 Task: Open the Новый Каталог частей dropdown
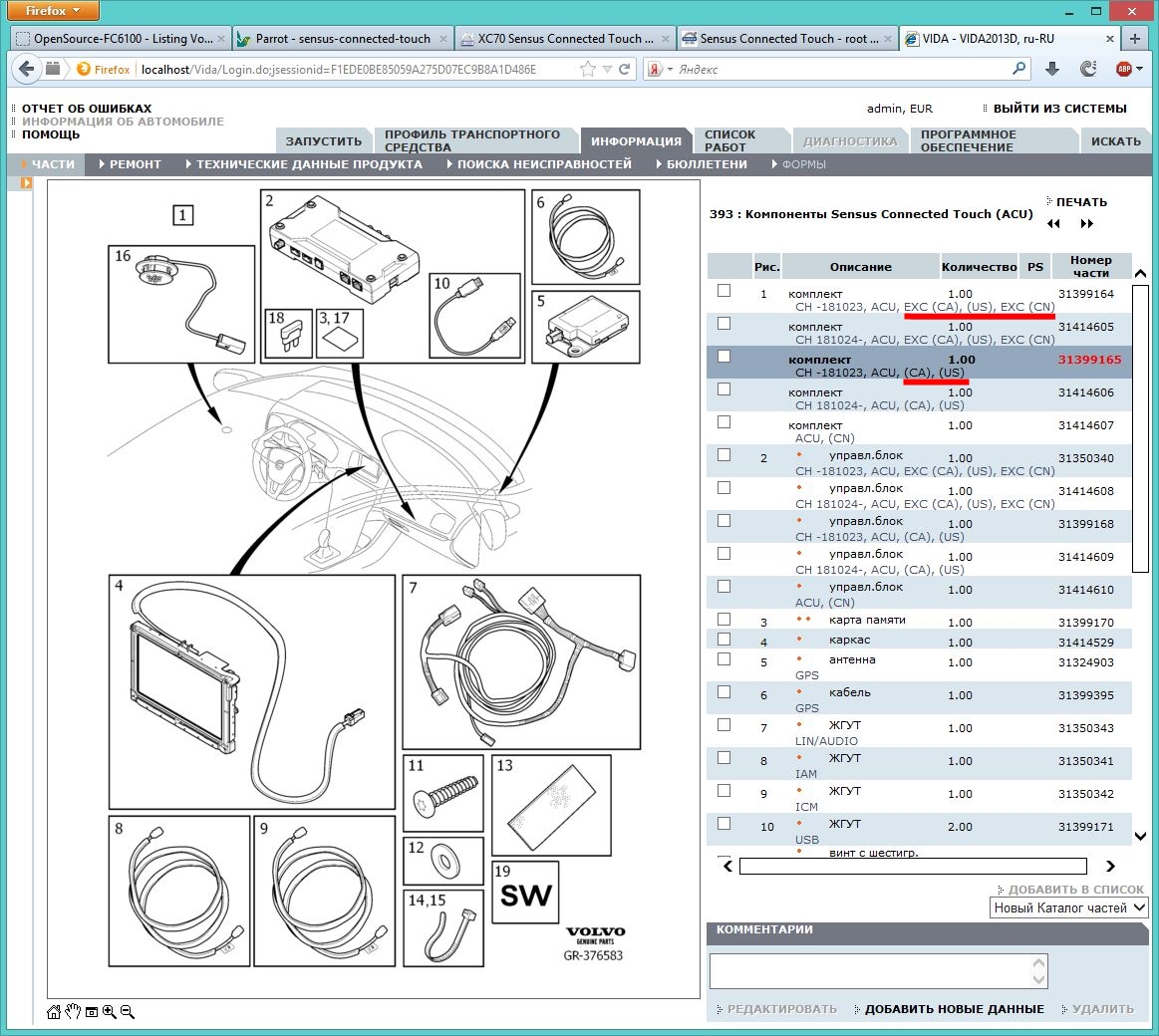[x=1069, y=907]
